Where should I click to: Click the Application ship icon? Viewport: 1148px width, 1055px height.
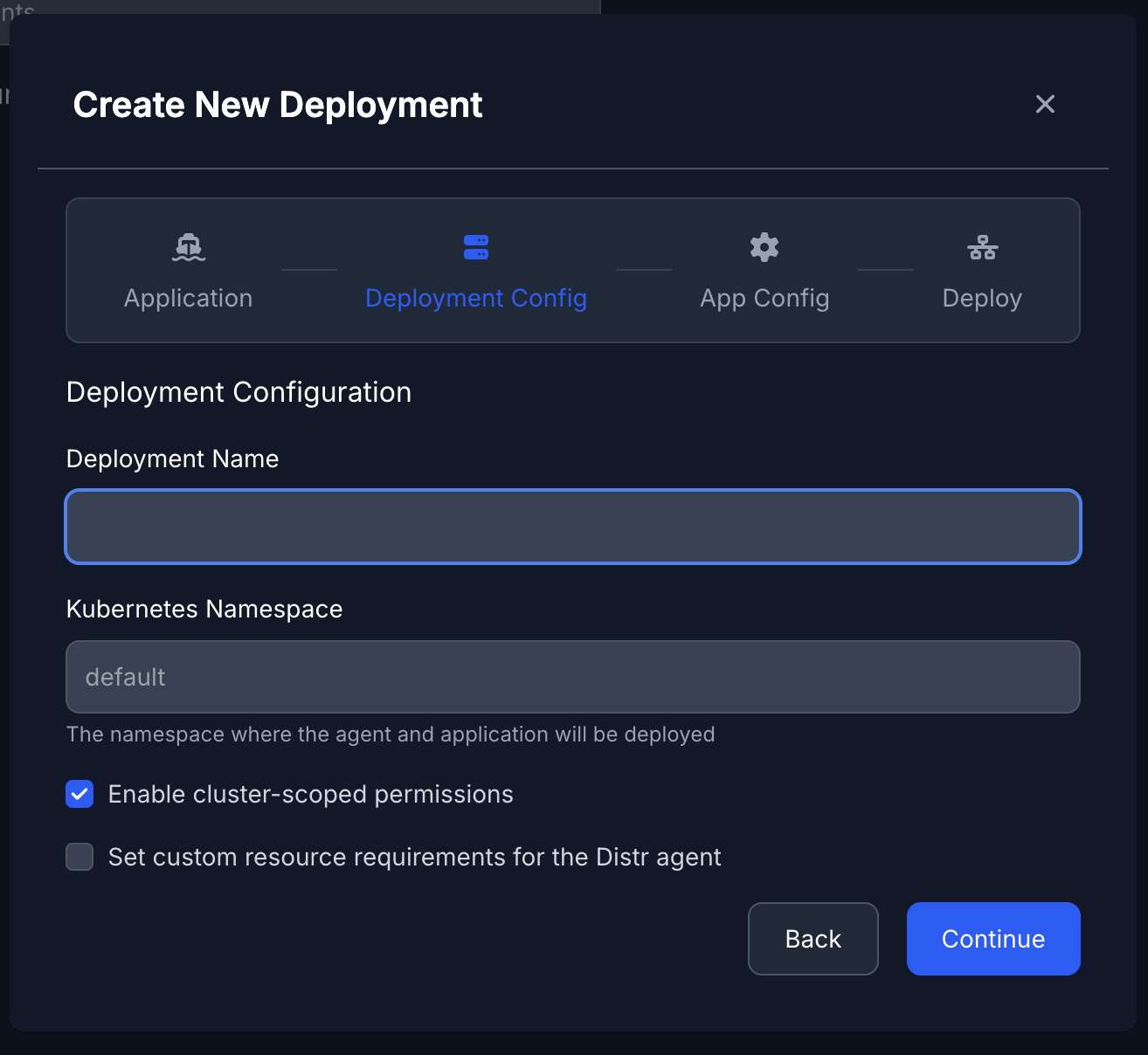click(189, 248)
